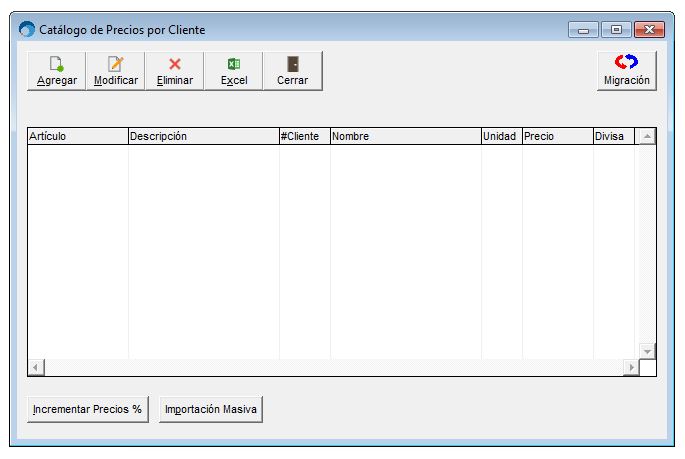The height and width of the screenshot is (459, 685).
Task: Click the Cerrar door button
Action: coord(293,71)
